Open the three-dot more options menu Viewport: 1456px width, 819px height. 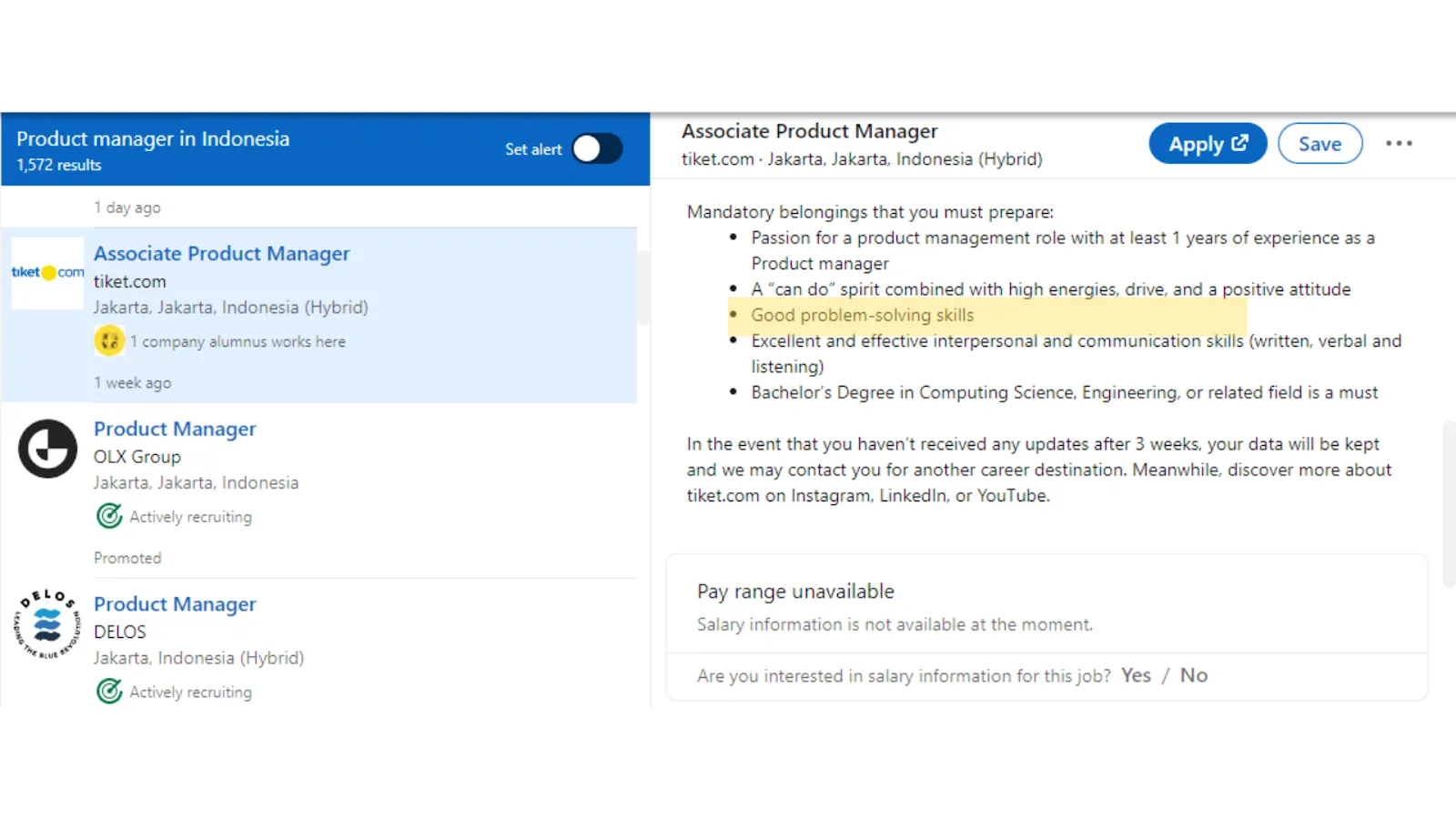[x=1399, y=144]
